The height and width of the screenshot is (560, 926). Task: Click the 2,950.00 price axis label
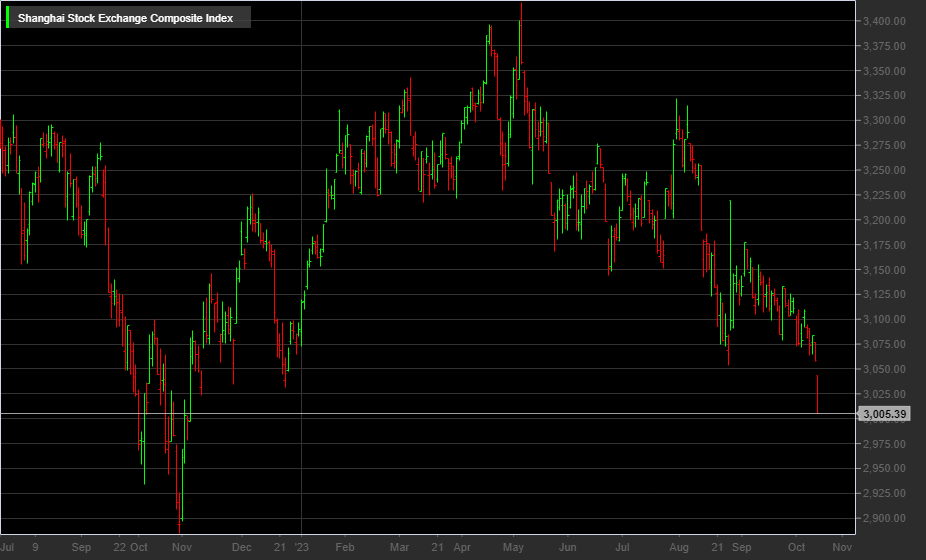coord(884,468)
